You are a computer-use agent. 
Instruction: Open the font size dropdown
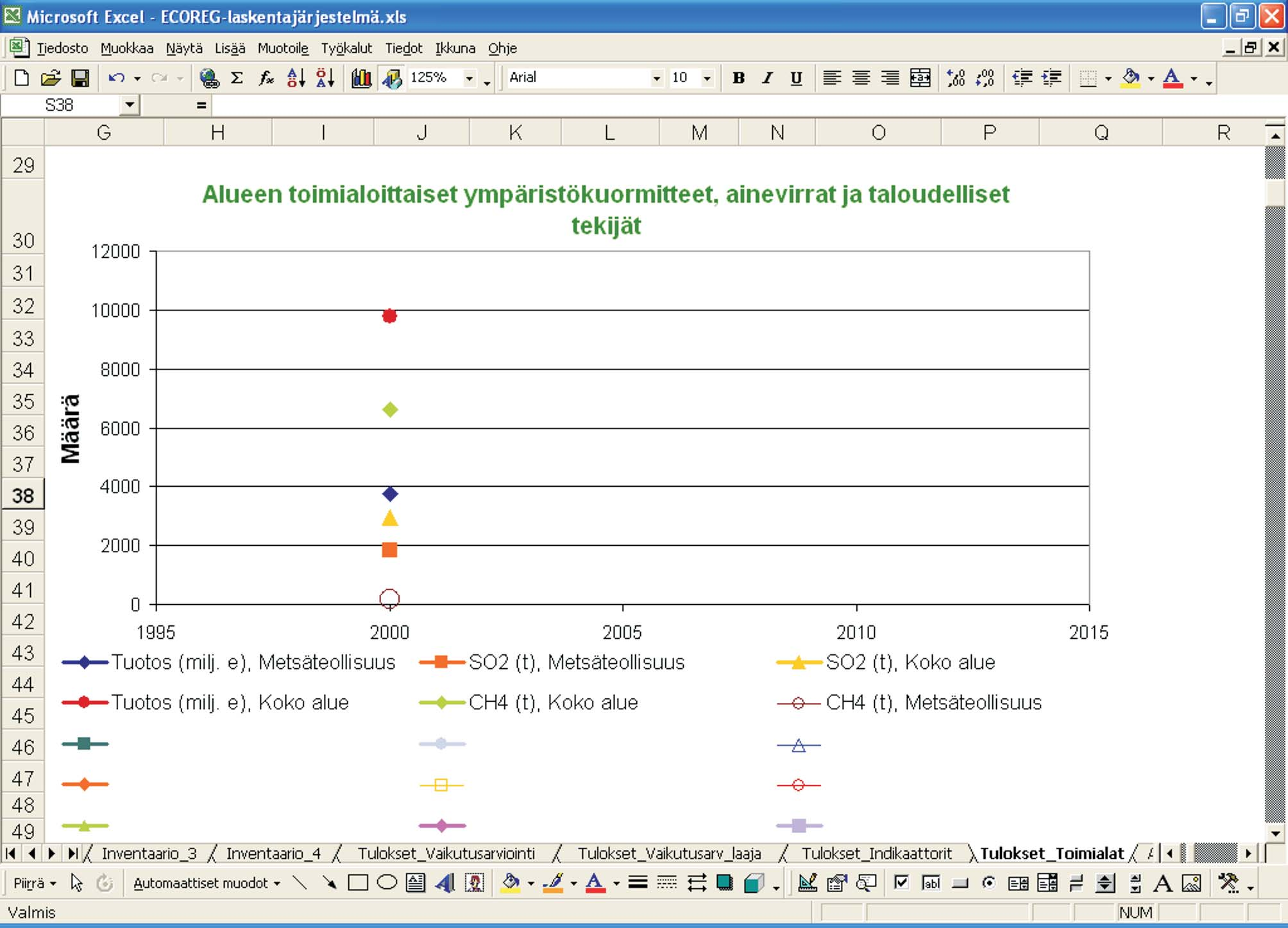click(x=707, y=79)
